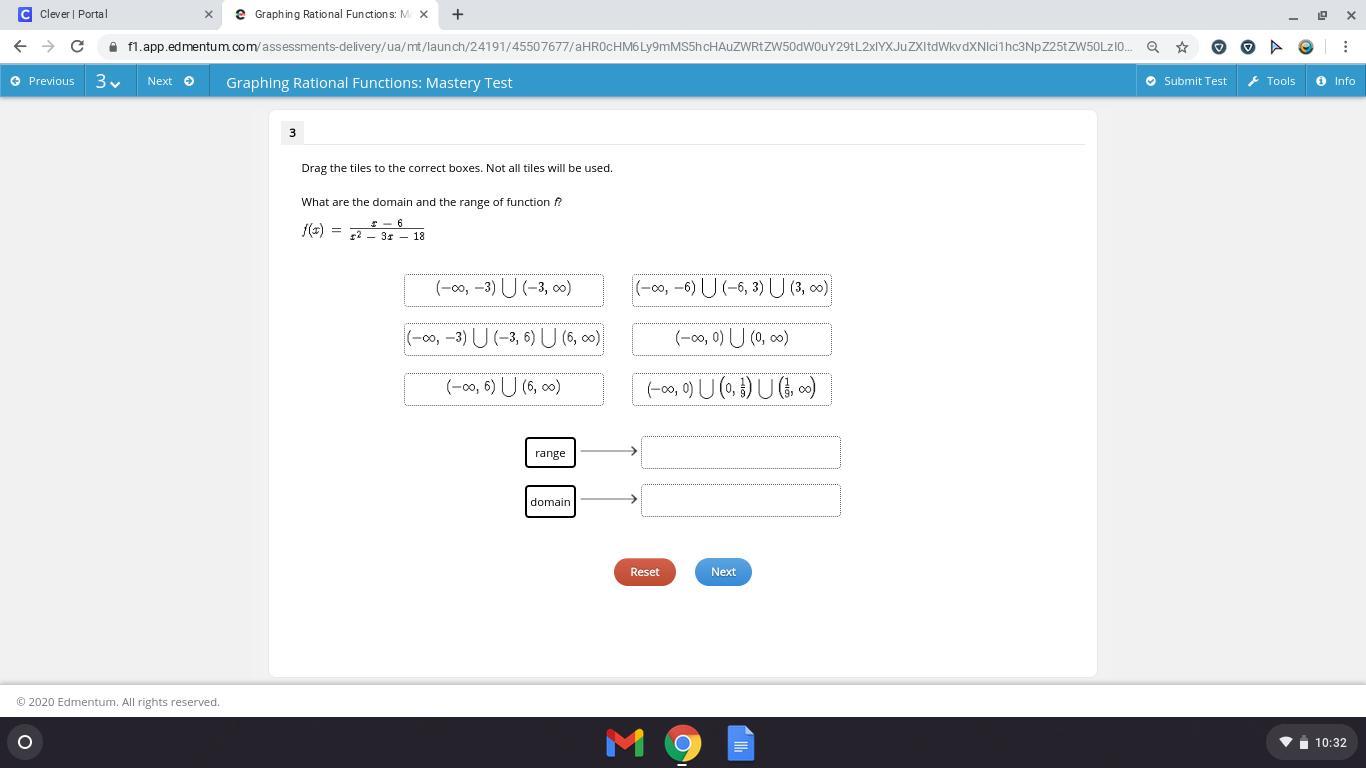Open the Chrome profile avatar icon
Viewport: 1366px width, 768px height.
click(1305, 47)
